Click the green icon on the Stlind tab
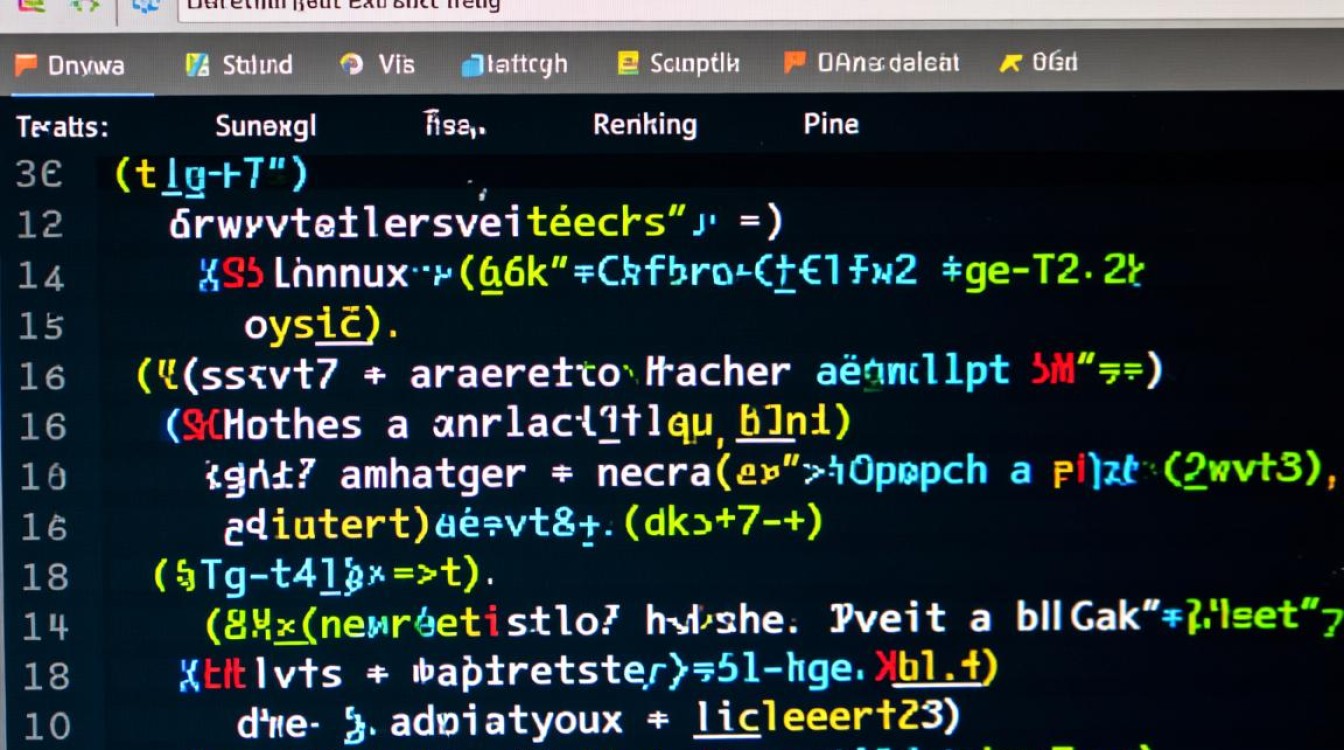 [197, 65]
